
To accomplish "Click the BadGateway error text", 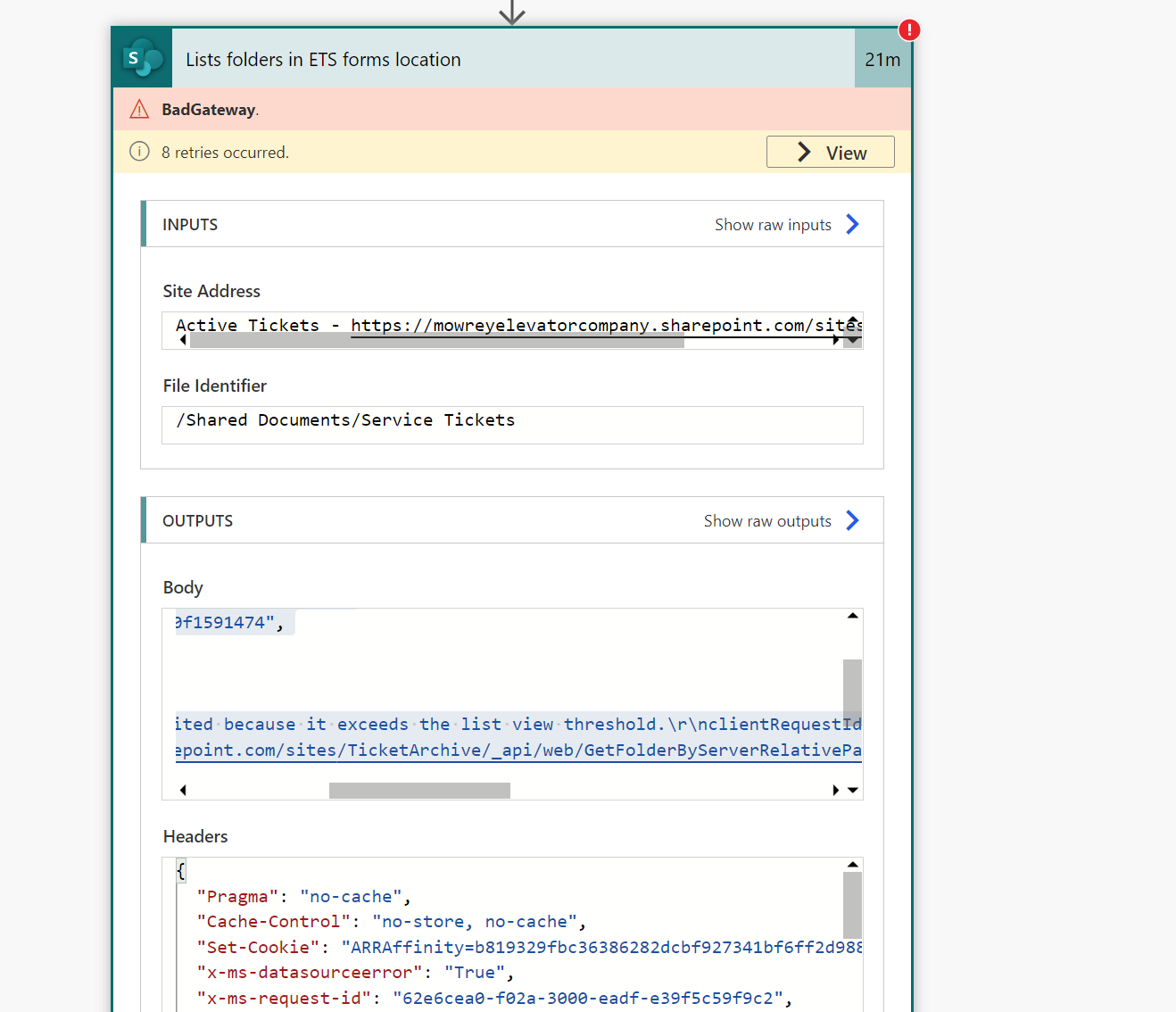I will (x=210, y=110).
